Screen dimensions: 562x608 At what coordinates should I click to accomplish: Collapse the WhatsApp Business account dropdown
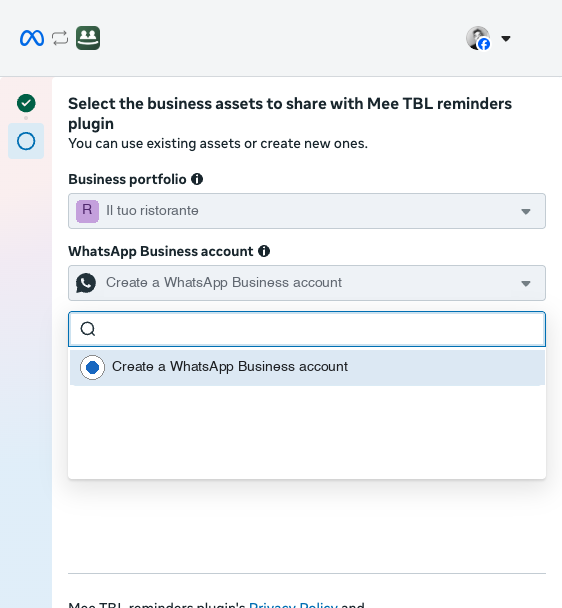point(307,283)
